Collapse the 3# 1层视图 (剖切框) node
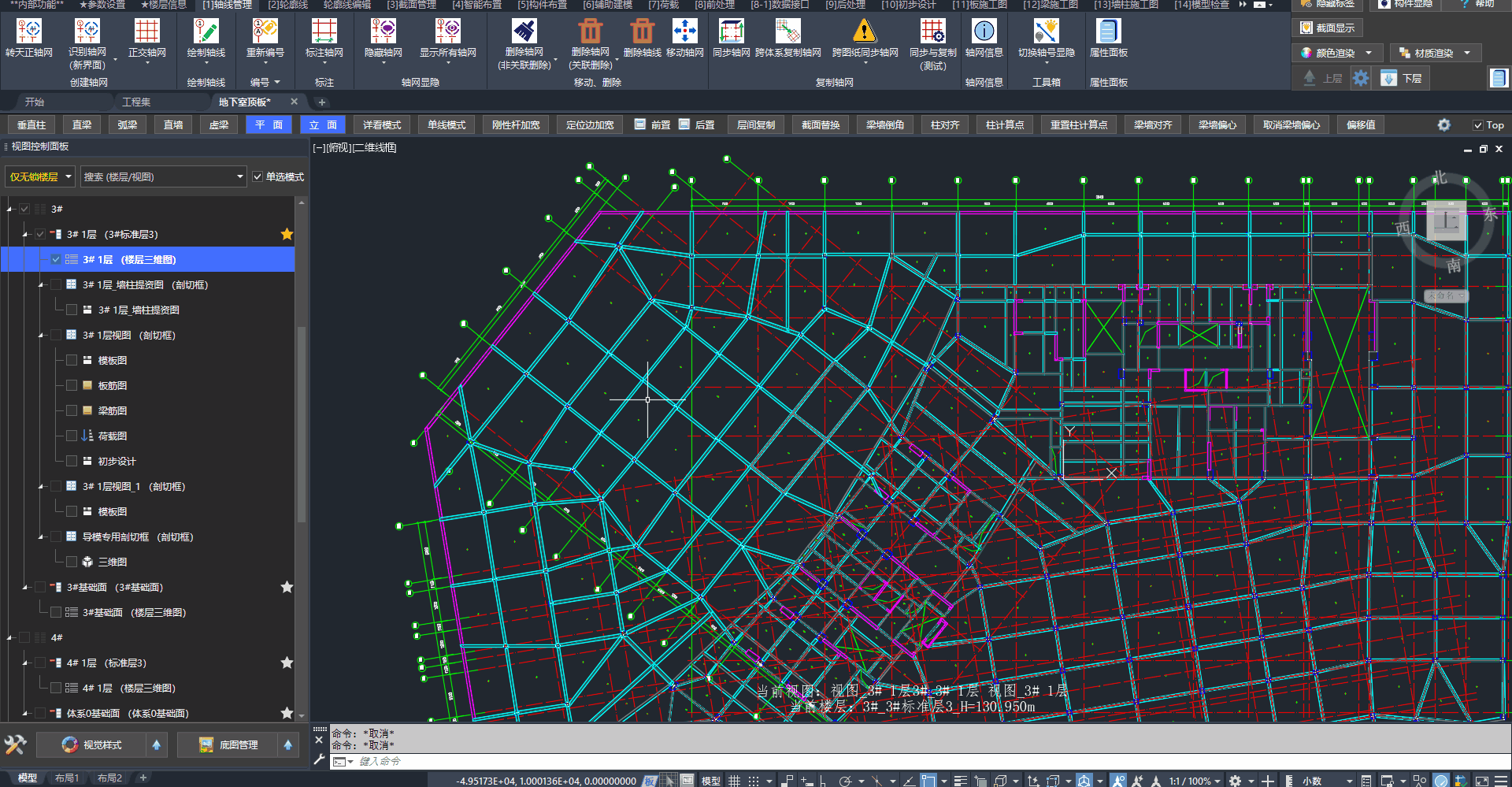The image size is (1512, 787). [x=40, y=336]
